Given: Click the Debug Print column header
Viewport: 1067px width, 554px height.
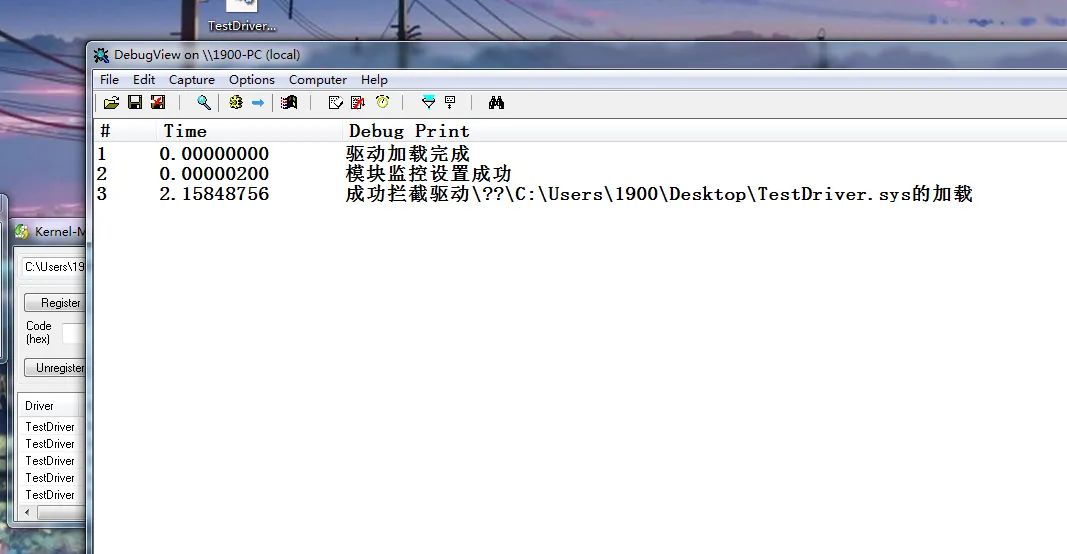Looking at the screenshot, I should click(704, 131).
